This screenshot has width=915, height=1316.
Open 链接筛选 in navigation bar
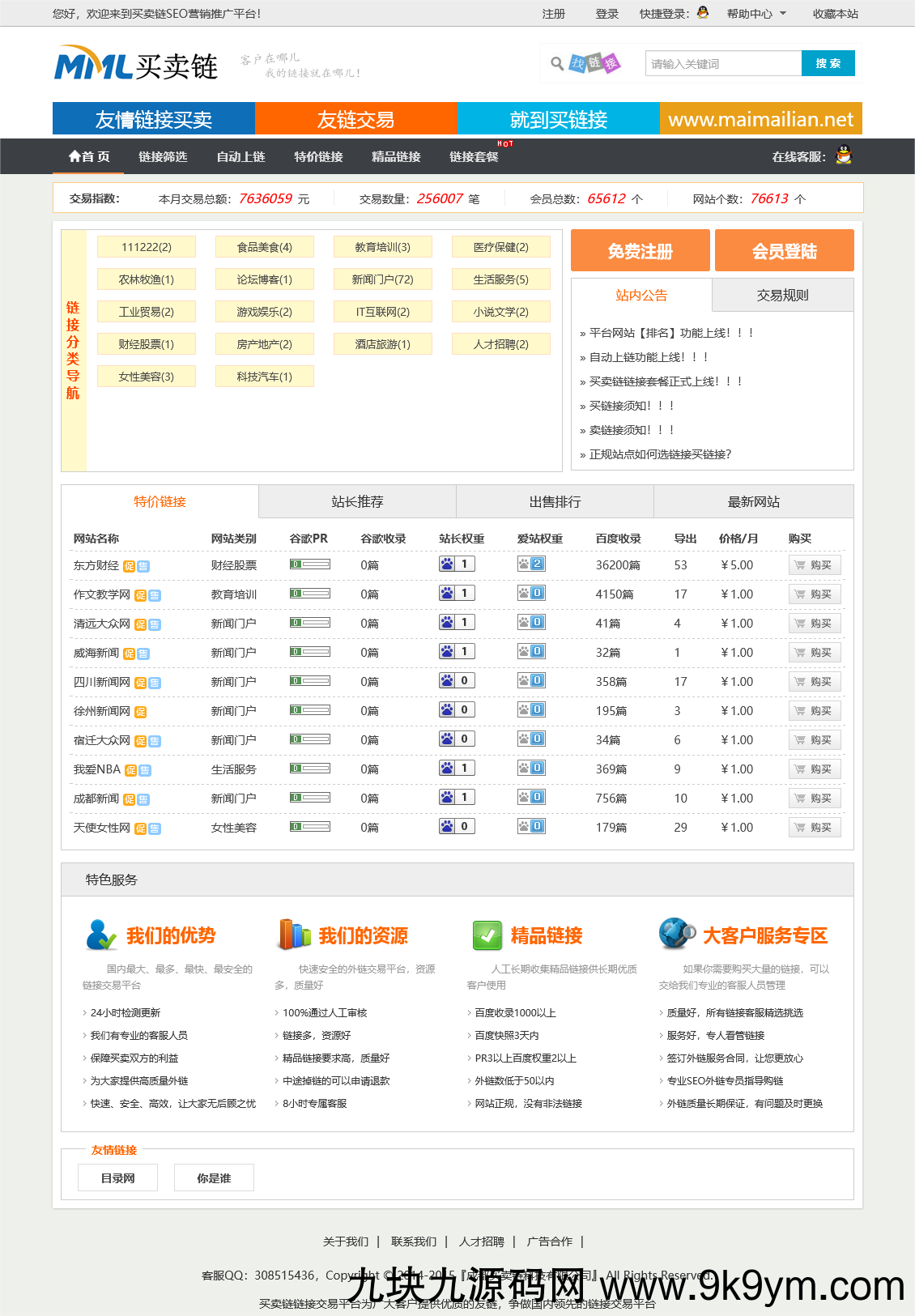click(163, 156)
